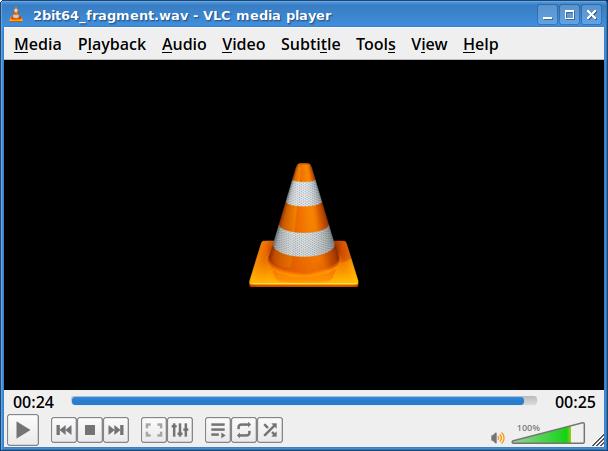Open the Video menu
The width and height of the screenshot is (608, 451).
point(244,45)
